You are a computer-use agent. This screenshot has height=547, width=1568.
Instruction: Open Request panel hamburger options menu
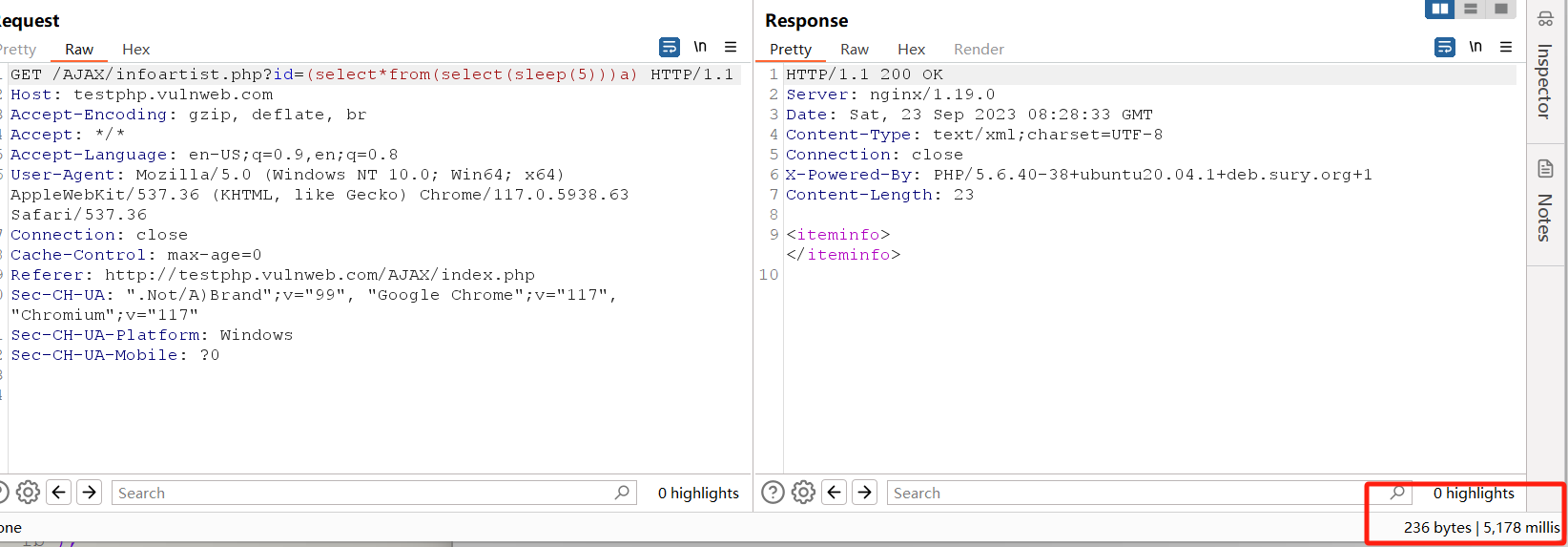click(x=731, y=47)
